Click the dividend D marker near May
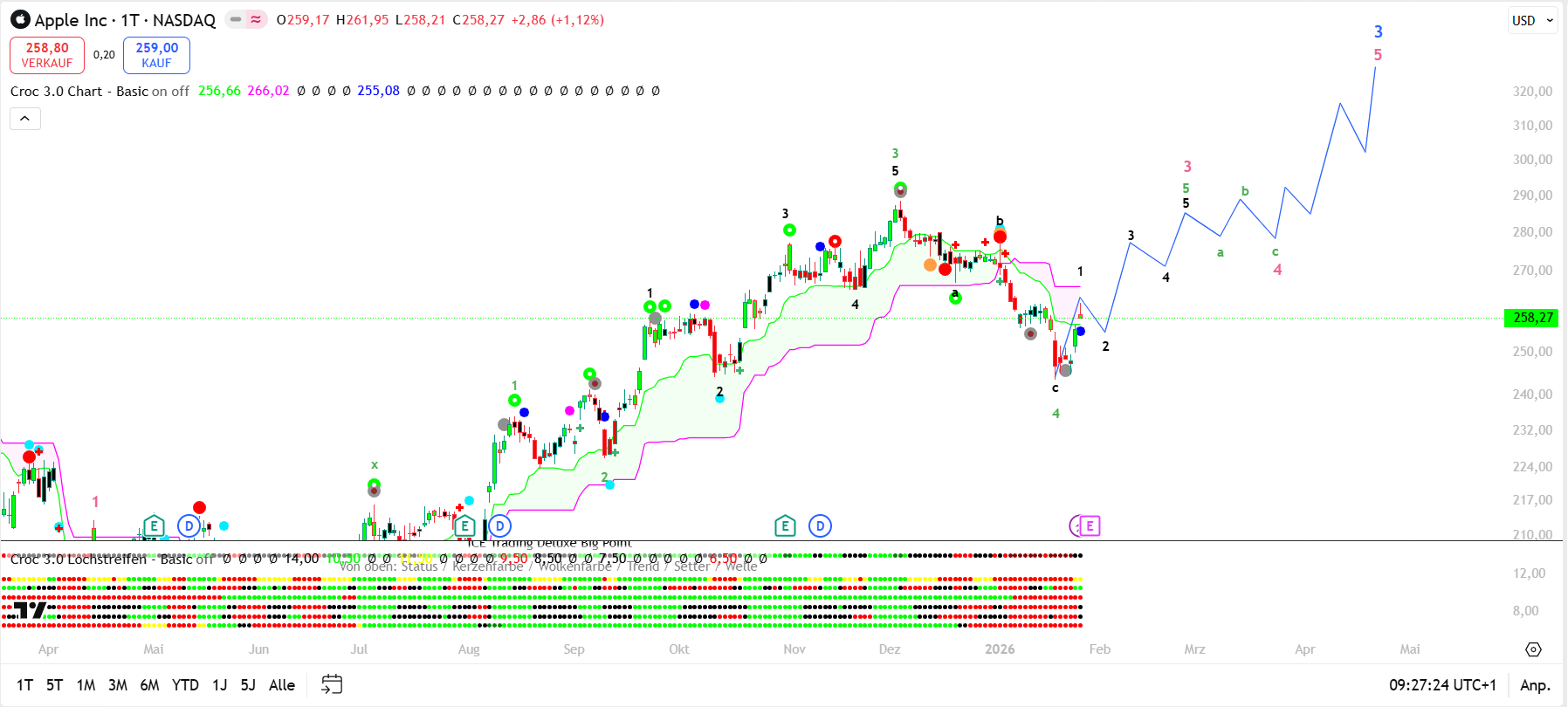Viewport: 1568px width, 707px height. (x=189, y=525)
